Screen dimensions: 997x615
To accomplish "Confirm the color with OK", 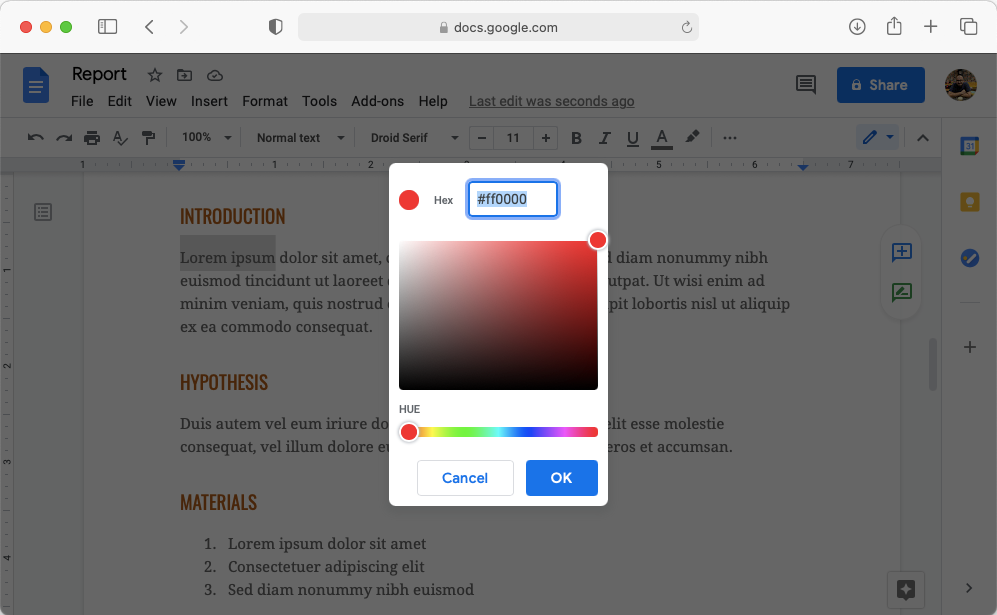I will 561,478.
